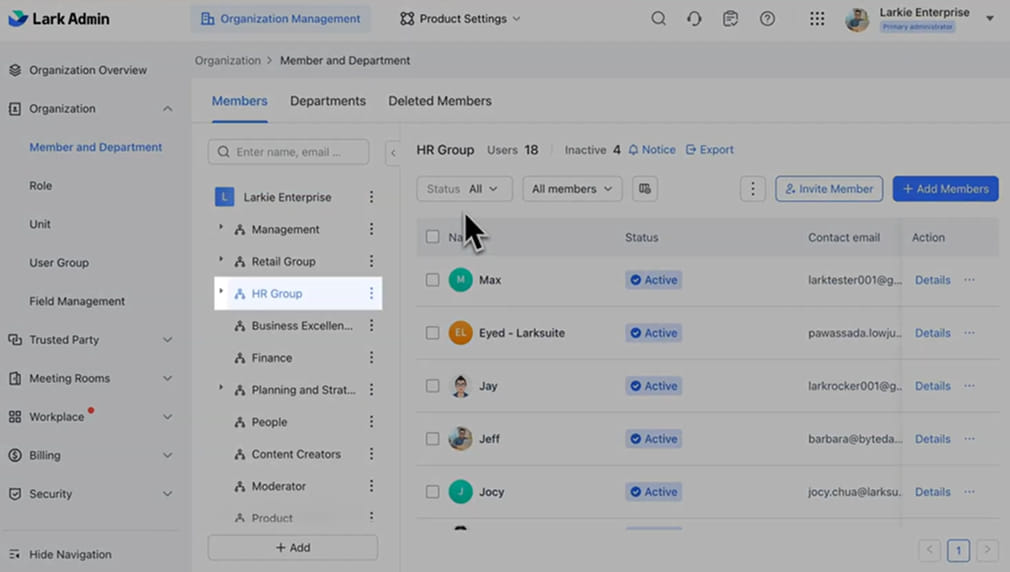Click the Export link
The width and height of the screenshot is (1010, 572).
pyautogui.click(x=710, y=150)
